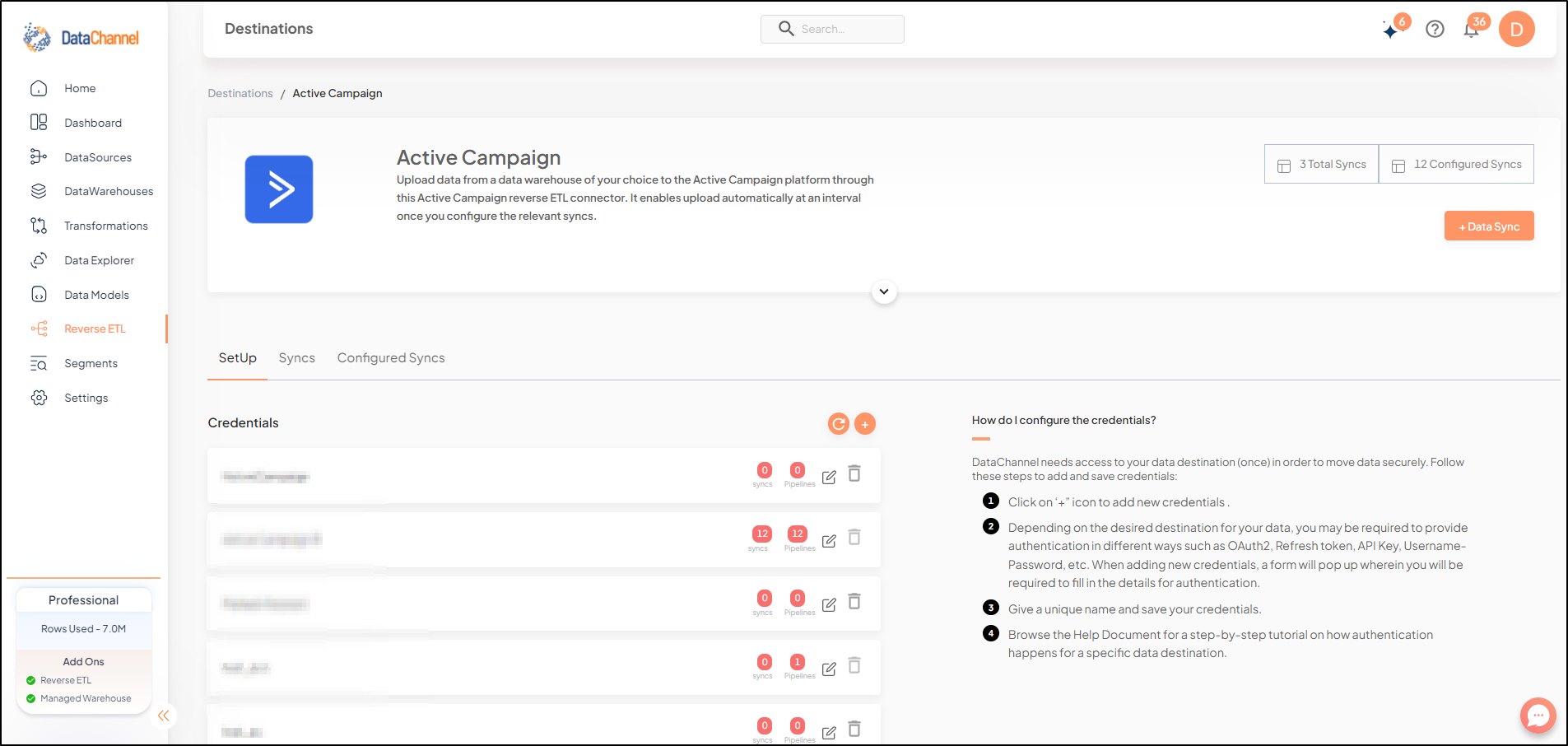Viewport: 1568px width, 746px height.
Task: Go to Destinations breadcrumb link
Action: tap(240, 93)
